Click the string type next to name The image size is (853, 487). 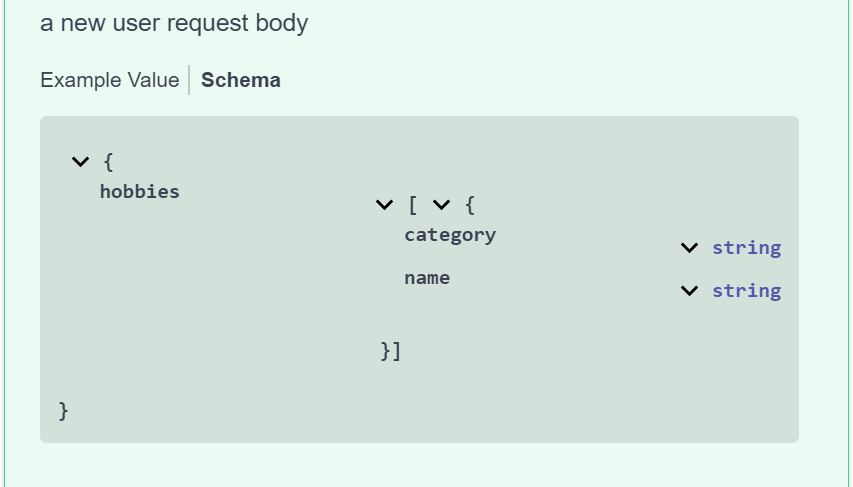point(746,291)
